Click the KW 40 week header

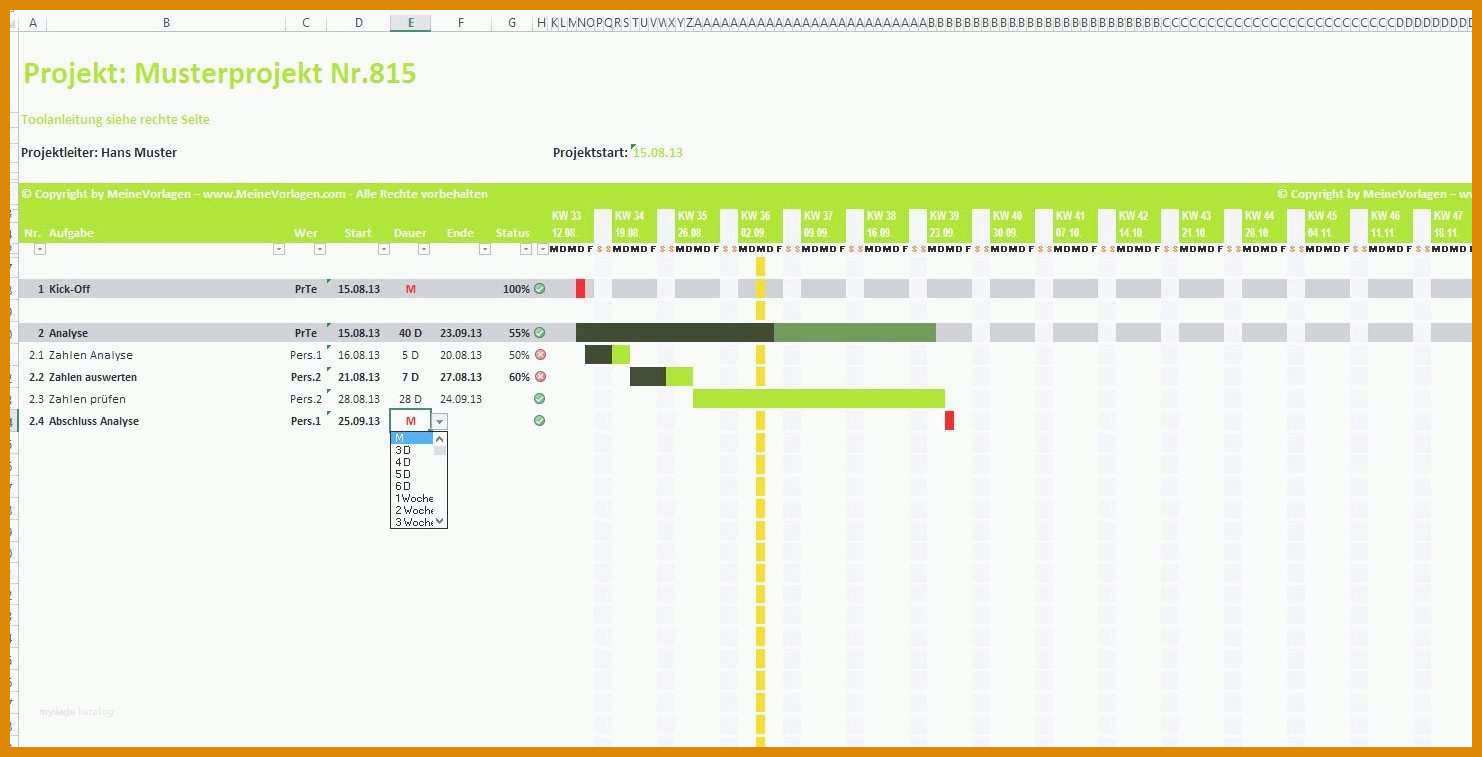[1007, 216]
